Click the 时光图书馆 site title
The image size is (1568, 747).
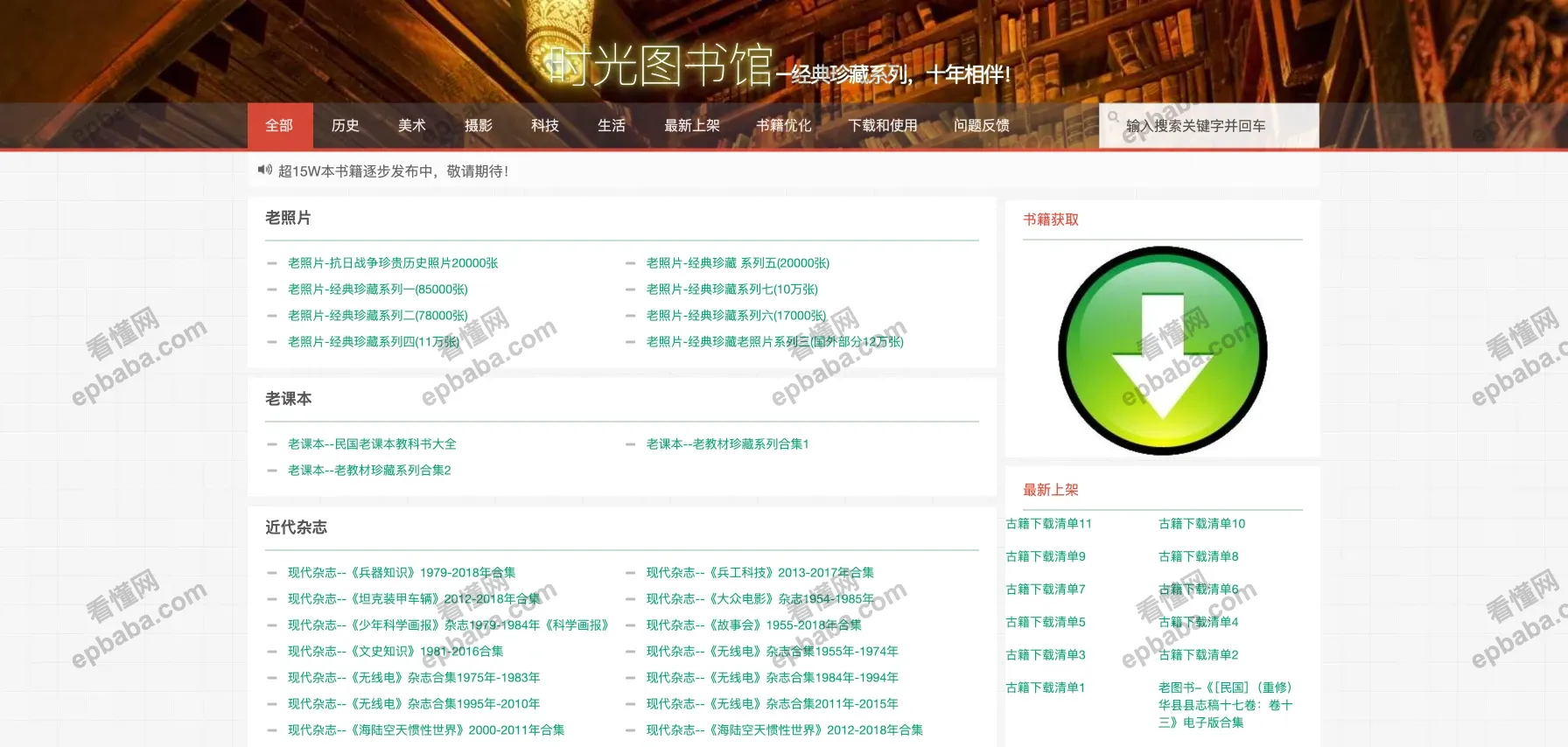pos(660,66)
